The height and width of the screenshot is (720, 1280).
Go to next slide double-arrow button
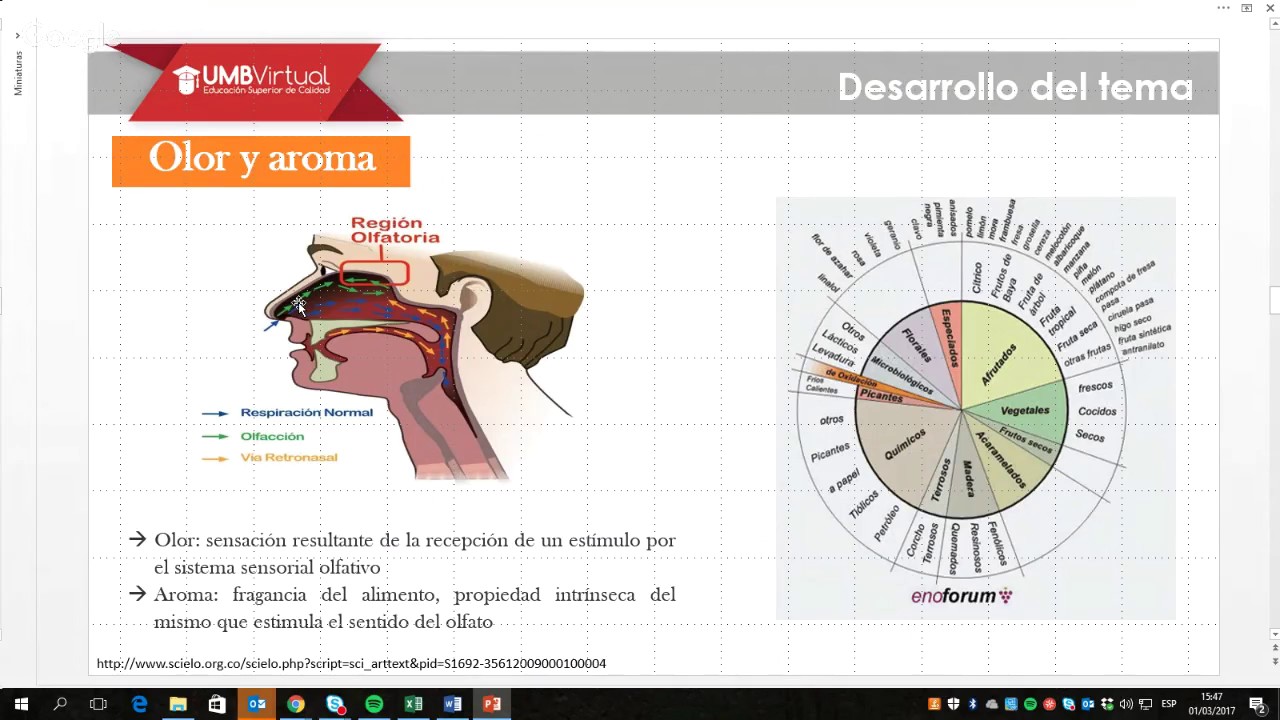tap(1274, 661)
